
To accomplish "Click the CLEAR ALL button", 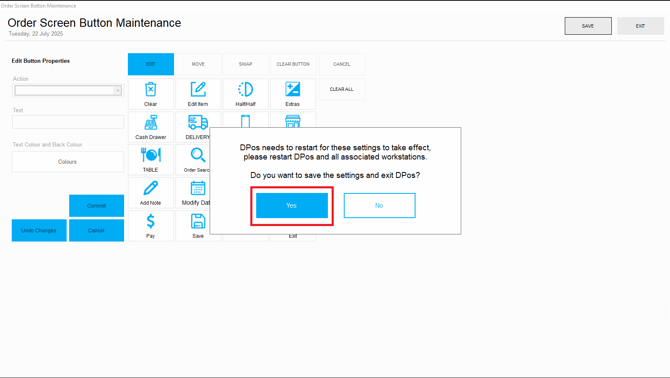I will click(x=342, y=89).
